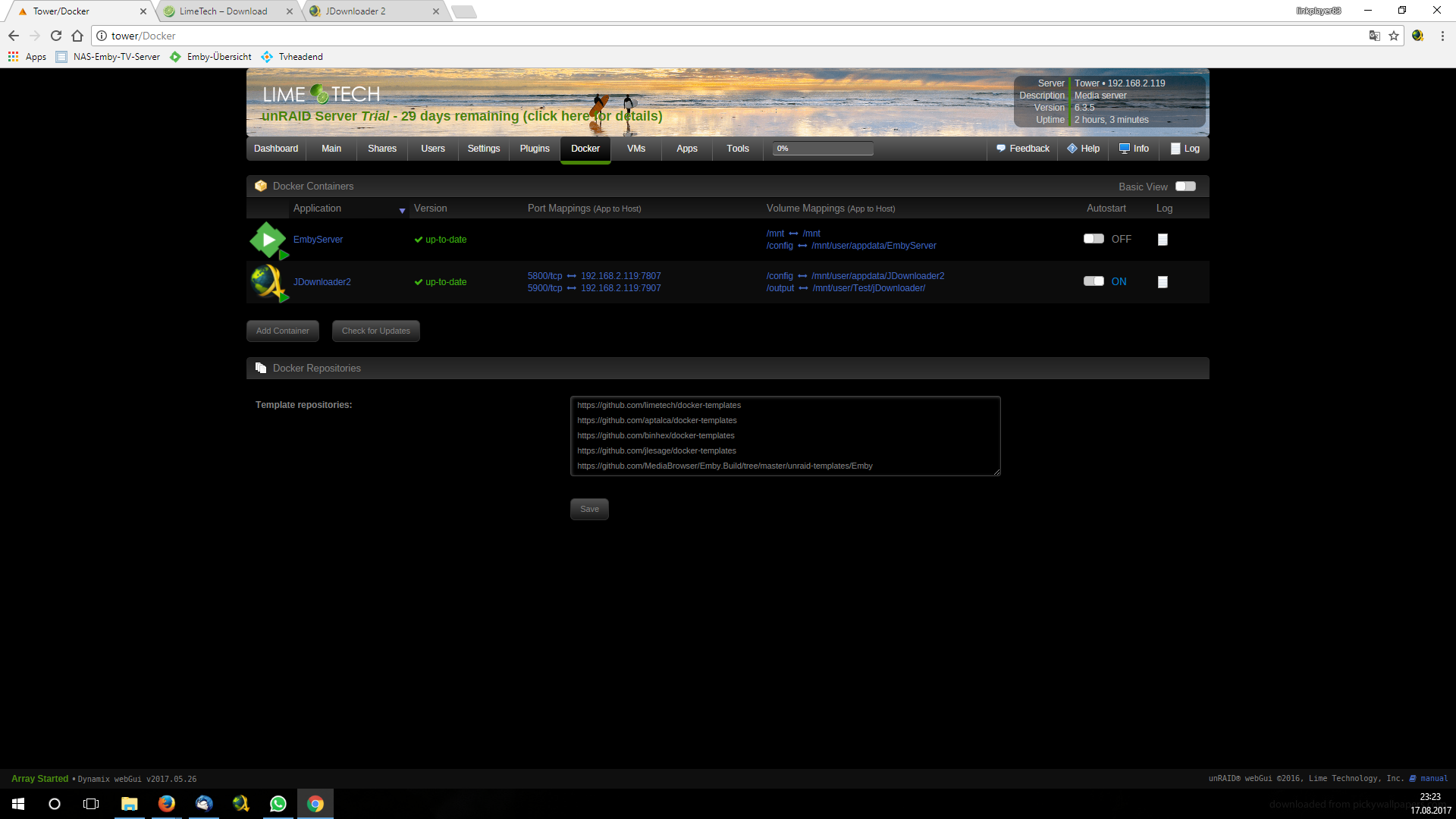Open the Tools tab
Screen dimensions: 1456x819
[x=738, y=149]
